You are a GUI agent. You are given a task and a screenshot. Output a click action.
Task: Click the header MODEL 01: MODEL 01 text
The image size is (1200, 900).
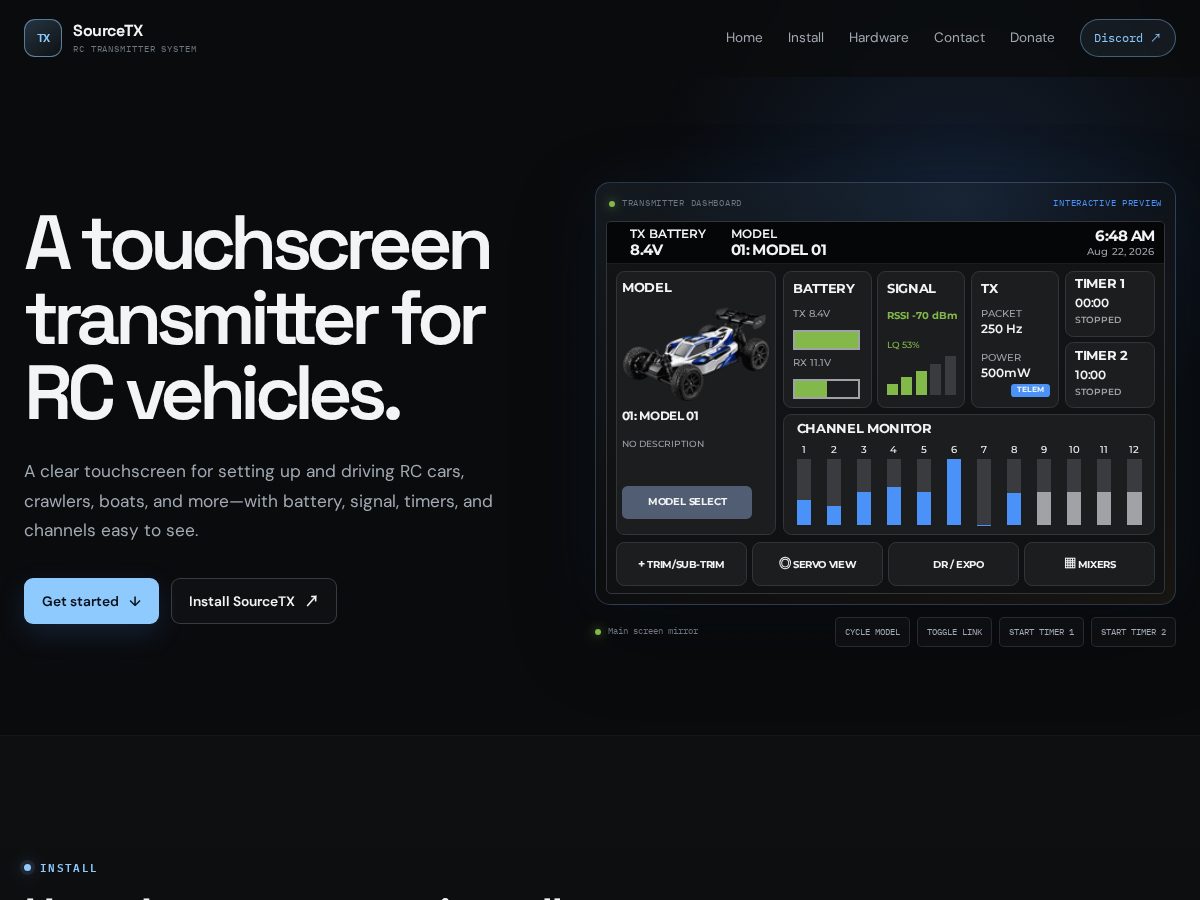point(779,242)
